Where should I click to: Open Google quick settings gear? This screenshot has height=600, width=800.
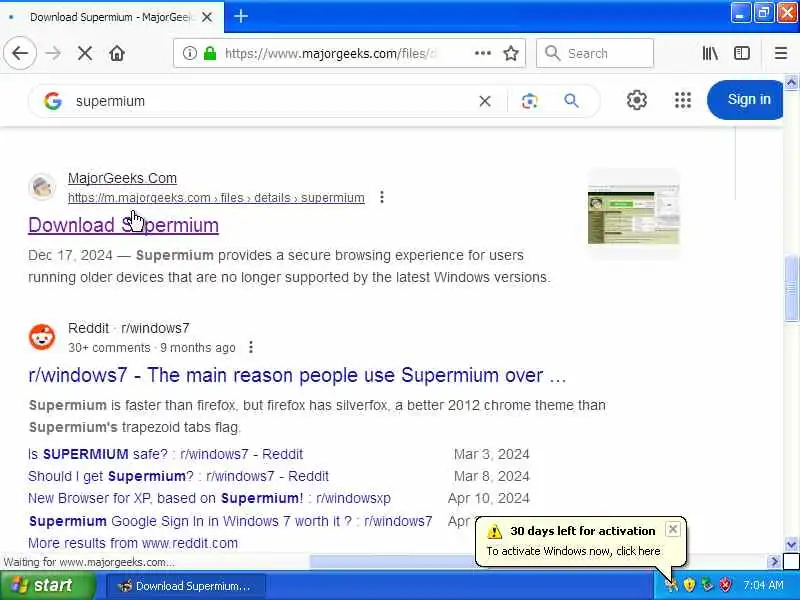(x=637, y=100)
